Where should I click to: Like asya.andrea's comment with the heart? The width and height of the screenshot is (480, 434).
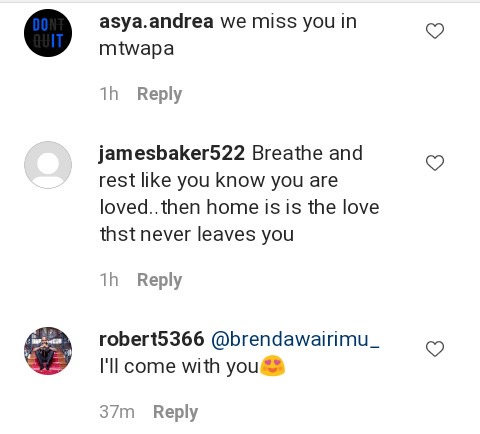tap(435, 31)
